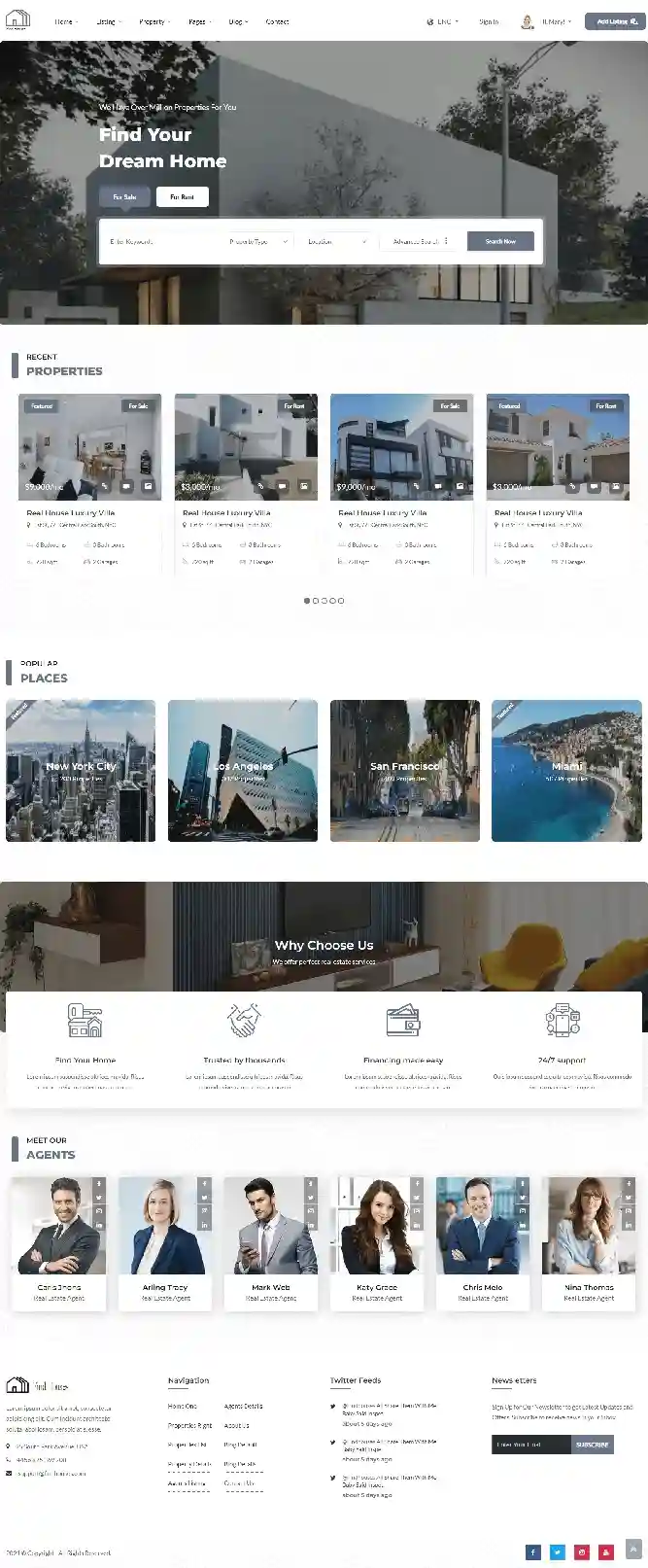The height and width of the screenshot is (1568, 648).
Task: Select the For Sale toggle button
Action: click(124, 197)
